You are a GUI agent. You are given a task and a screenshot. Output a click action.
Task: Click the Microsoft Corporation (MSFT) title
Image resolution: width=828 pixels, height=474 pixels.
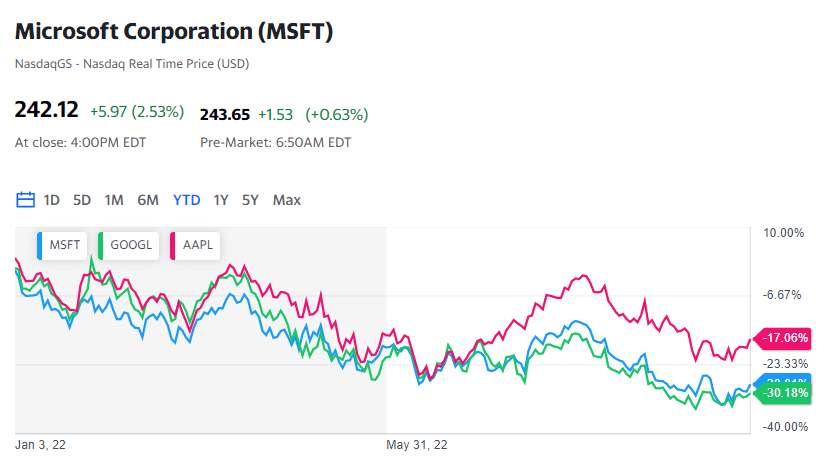pyautogui.click(x=174, y=31)
